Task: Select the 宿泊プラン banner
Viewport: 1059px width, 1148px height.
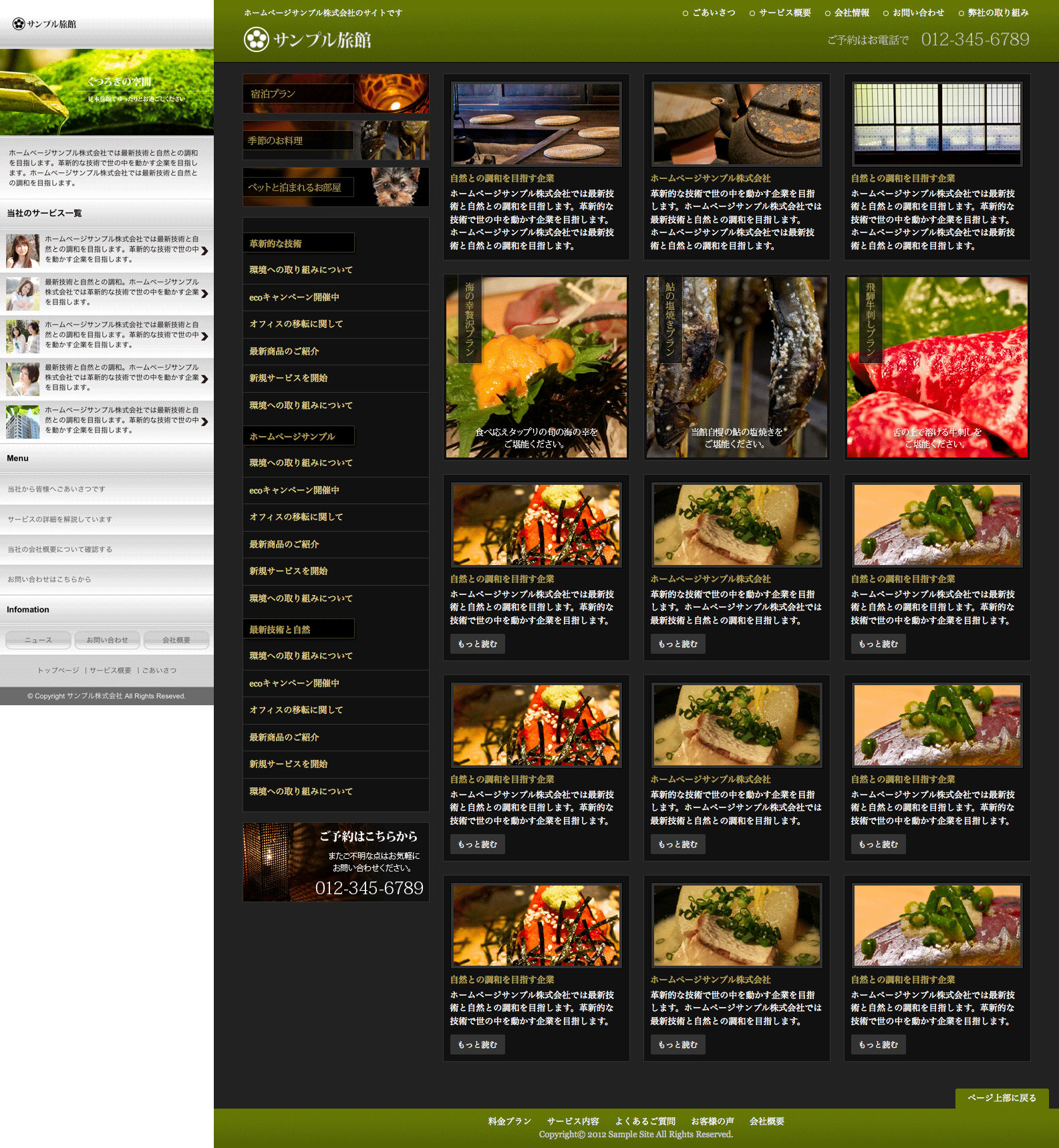Action: coord(335,93)
